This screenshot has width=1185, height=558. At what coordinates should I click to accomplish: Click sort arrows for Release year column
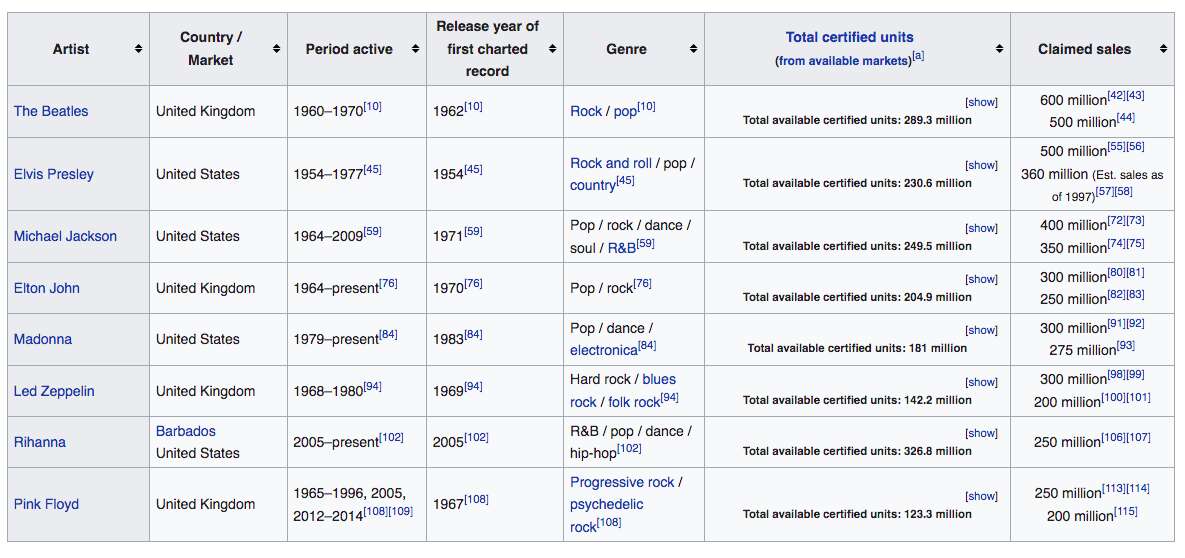[552, 49]
